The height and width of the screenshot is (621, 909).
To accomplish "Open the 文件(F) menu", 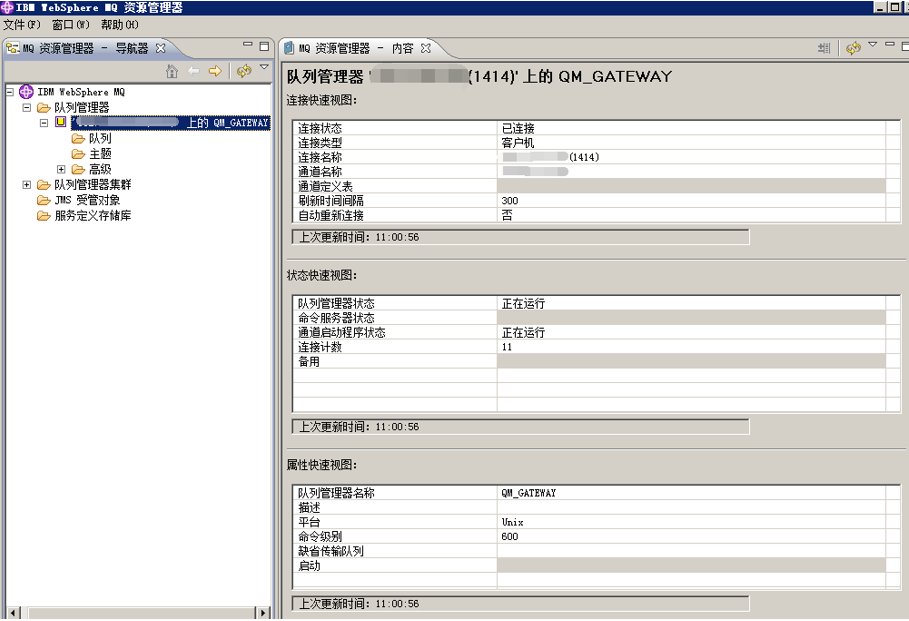I will click(22, 24).
